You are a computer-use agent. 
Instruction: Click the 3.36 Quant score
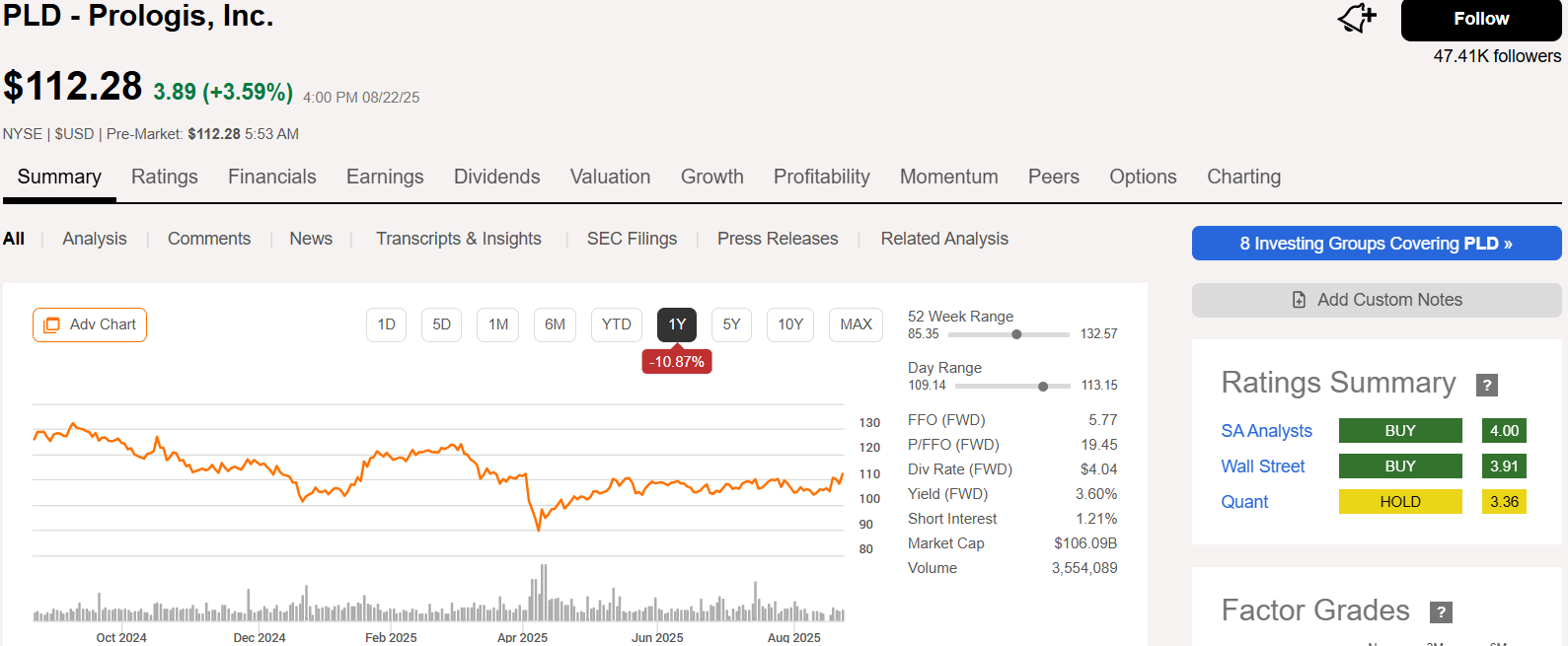[1504, 502]
